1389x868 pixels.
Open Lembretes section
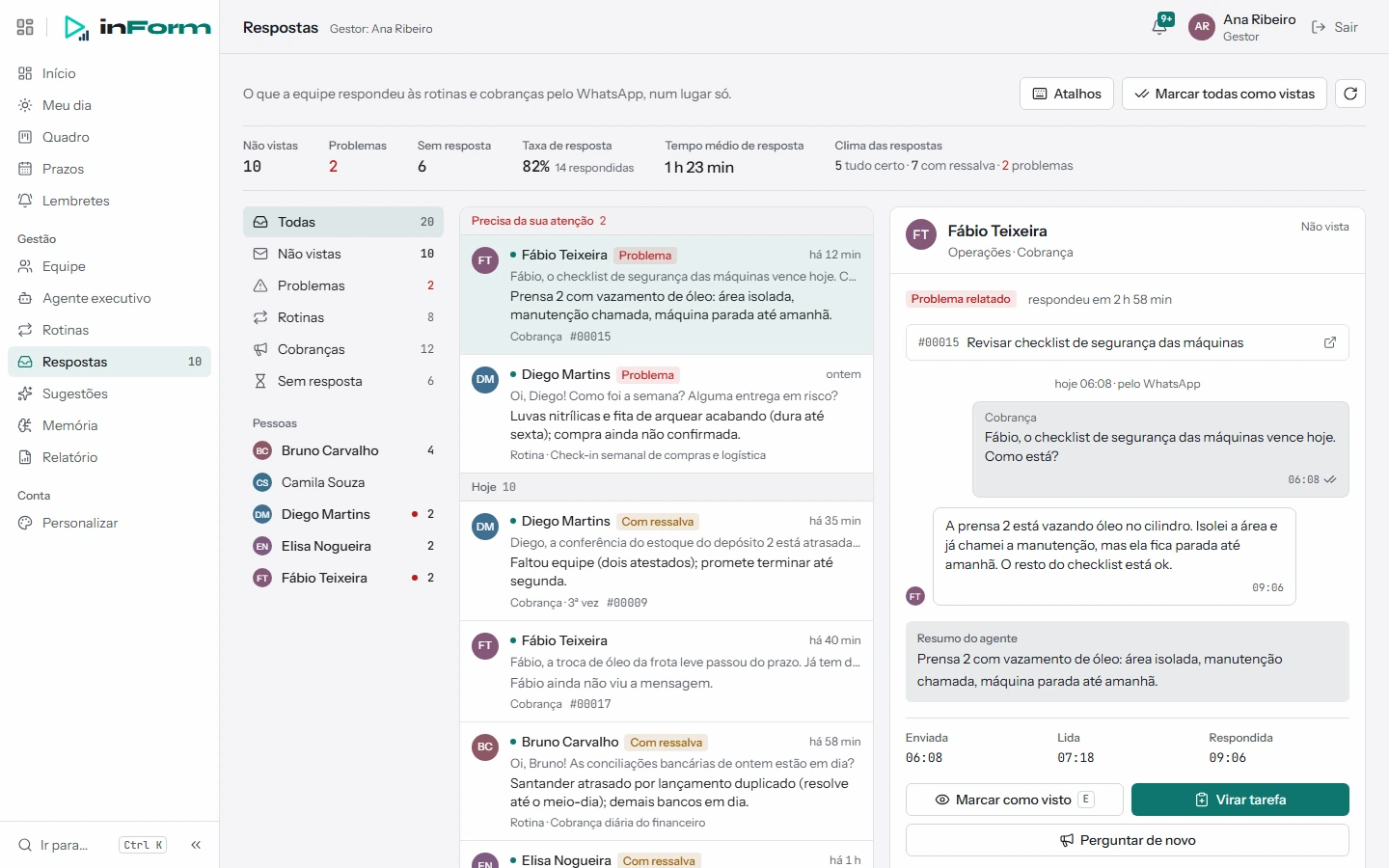click(x=110, y=201)
